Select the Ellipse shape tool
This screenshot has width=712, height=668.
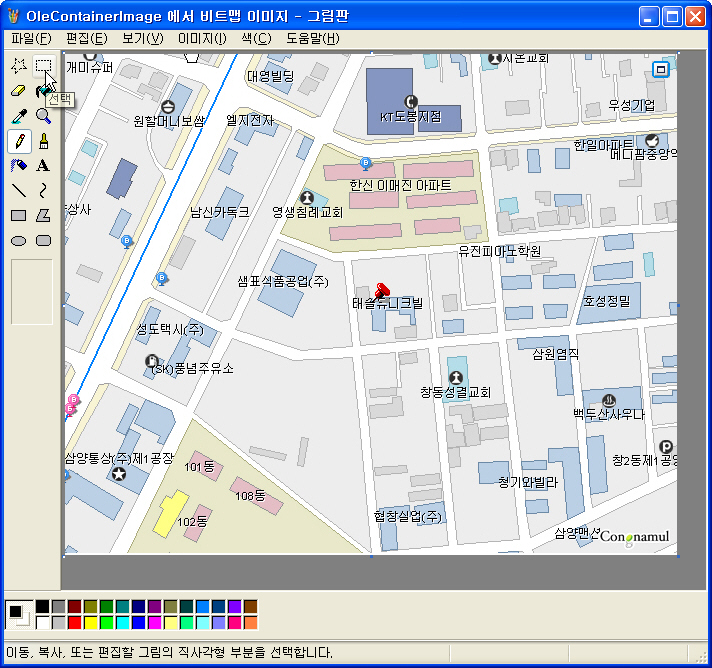point(19,240)
